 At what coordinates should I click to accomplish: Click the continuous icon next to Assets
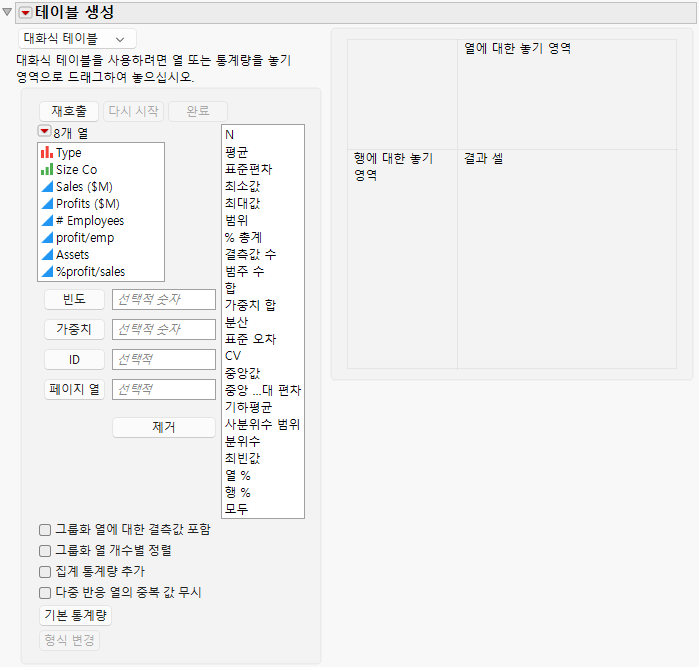(47, 254)
